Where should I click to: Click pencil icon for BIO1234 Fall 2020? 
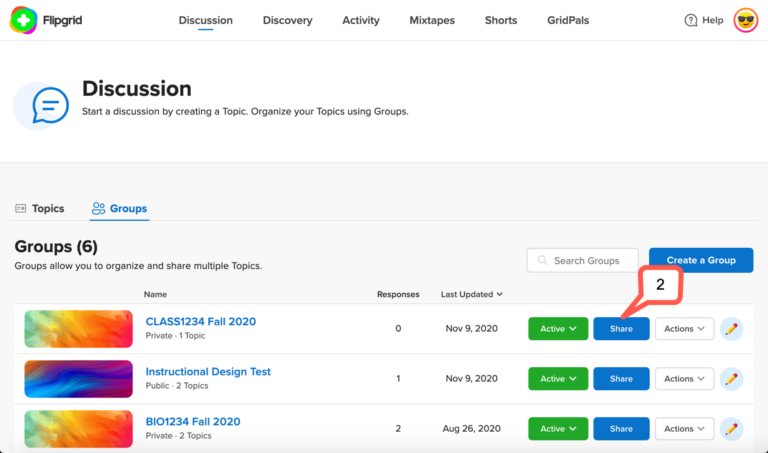tap(731, 429)
